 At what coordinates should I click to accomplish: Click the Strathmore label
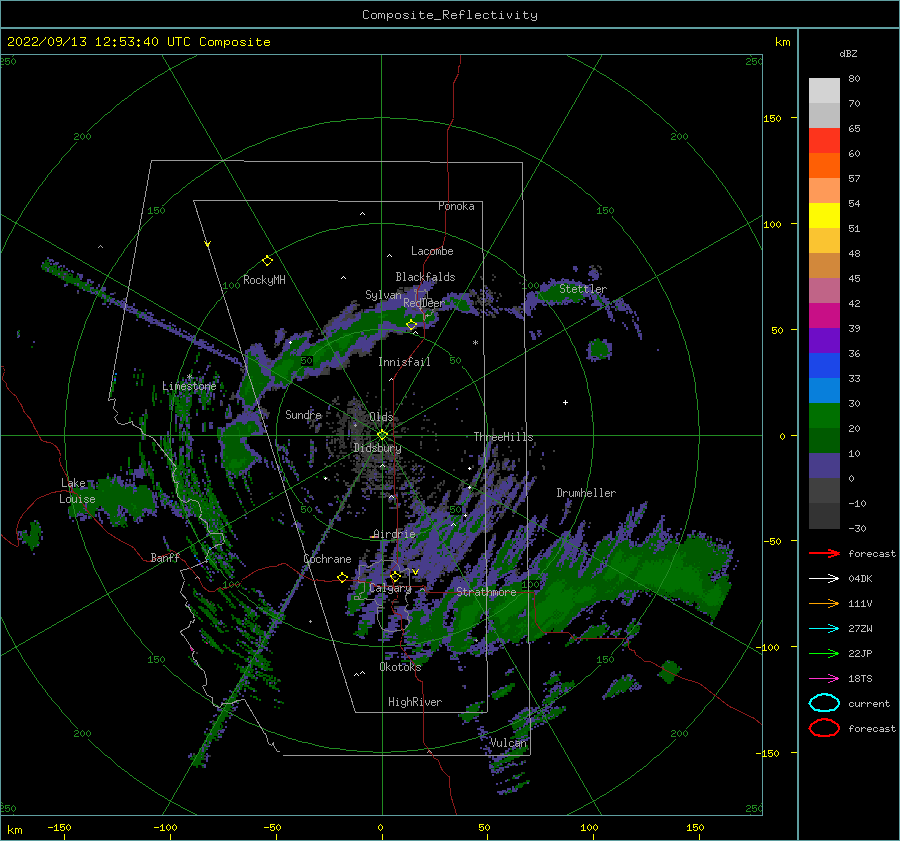486,592
